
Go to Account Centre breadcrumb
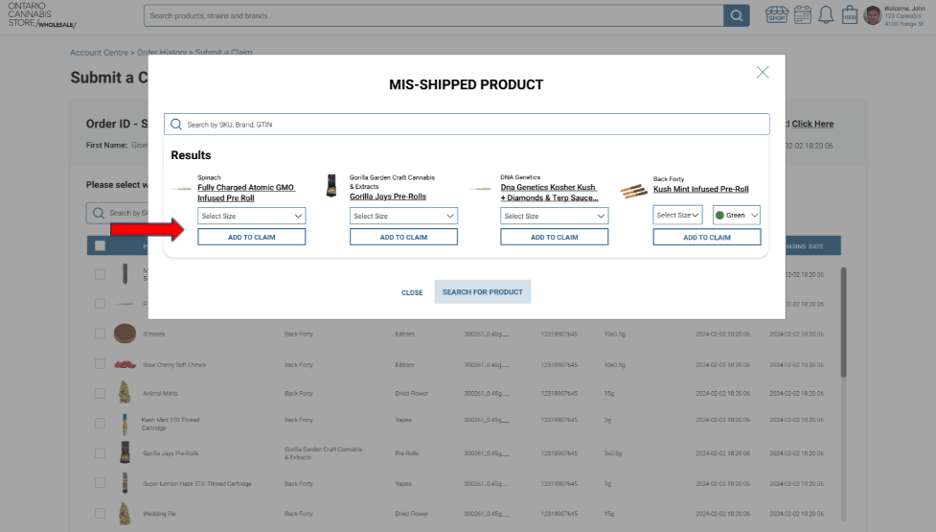[99, 53]
